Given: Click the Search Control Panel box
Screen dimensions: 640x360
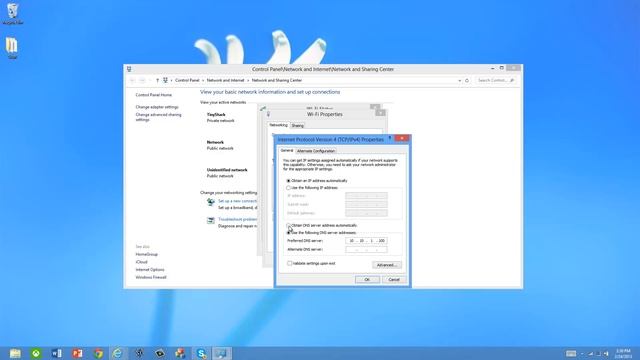Looking at the screenshot, I should pos(496,80).
